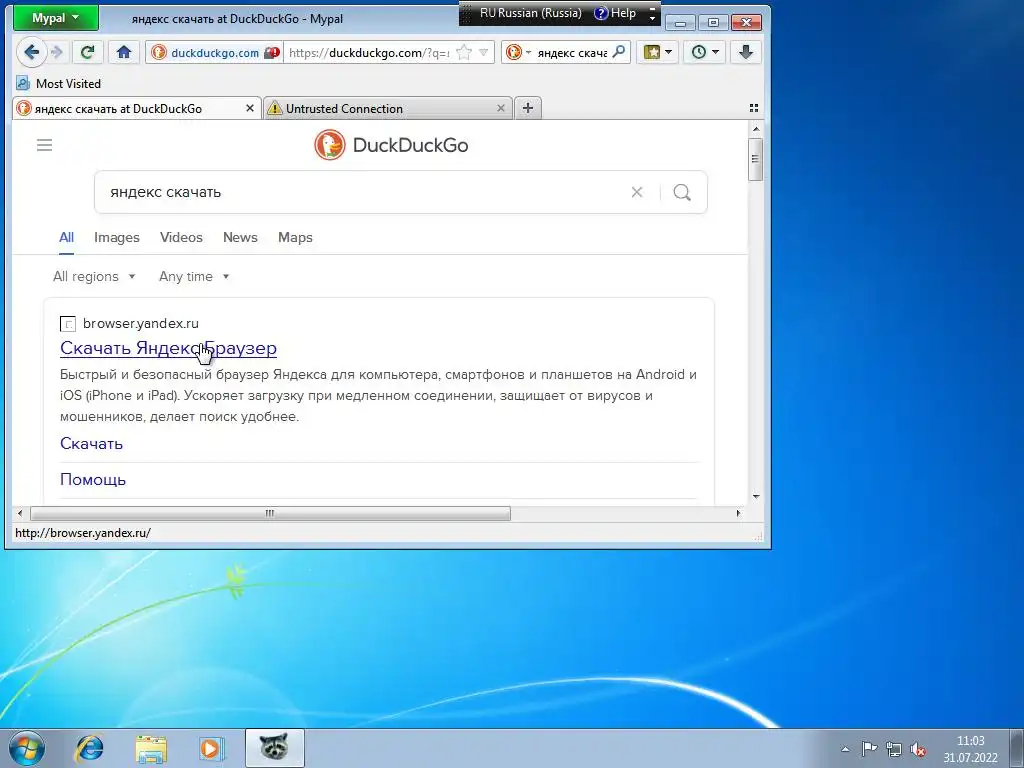Expand the Any time filter

coord(194,276)
